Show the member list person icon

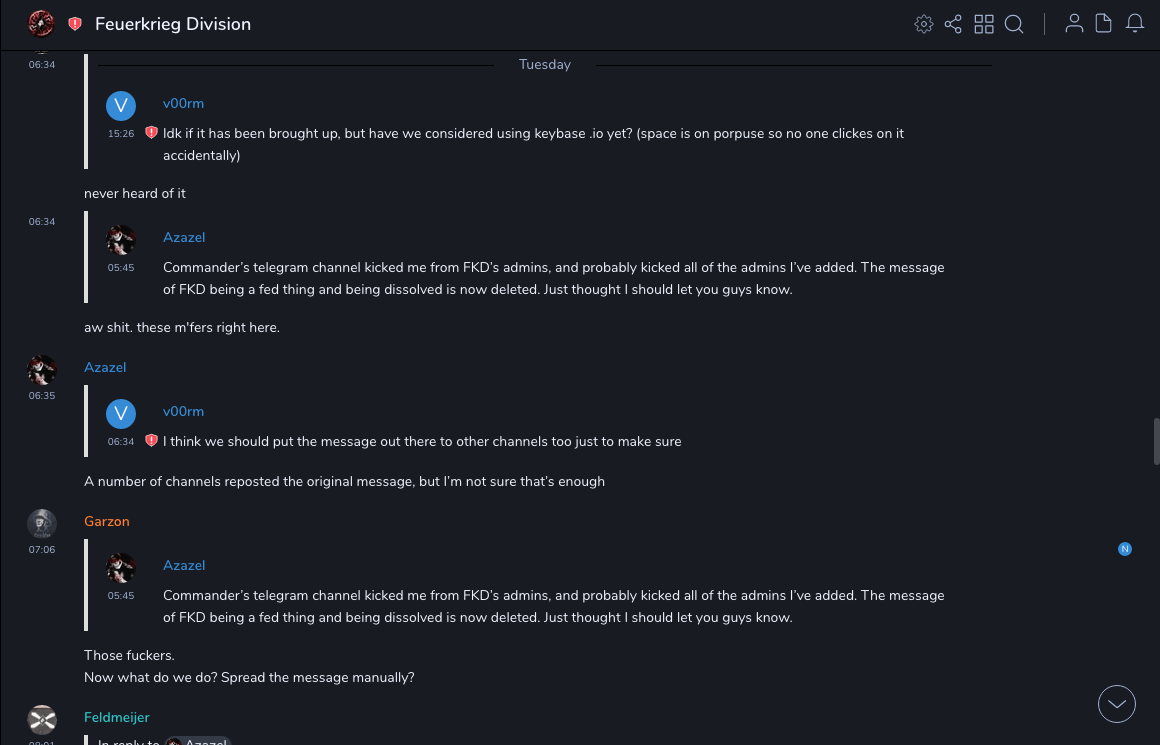(x=1074, y=24)
